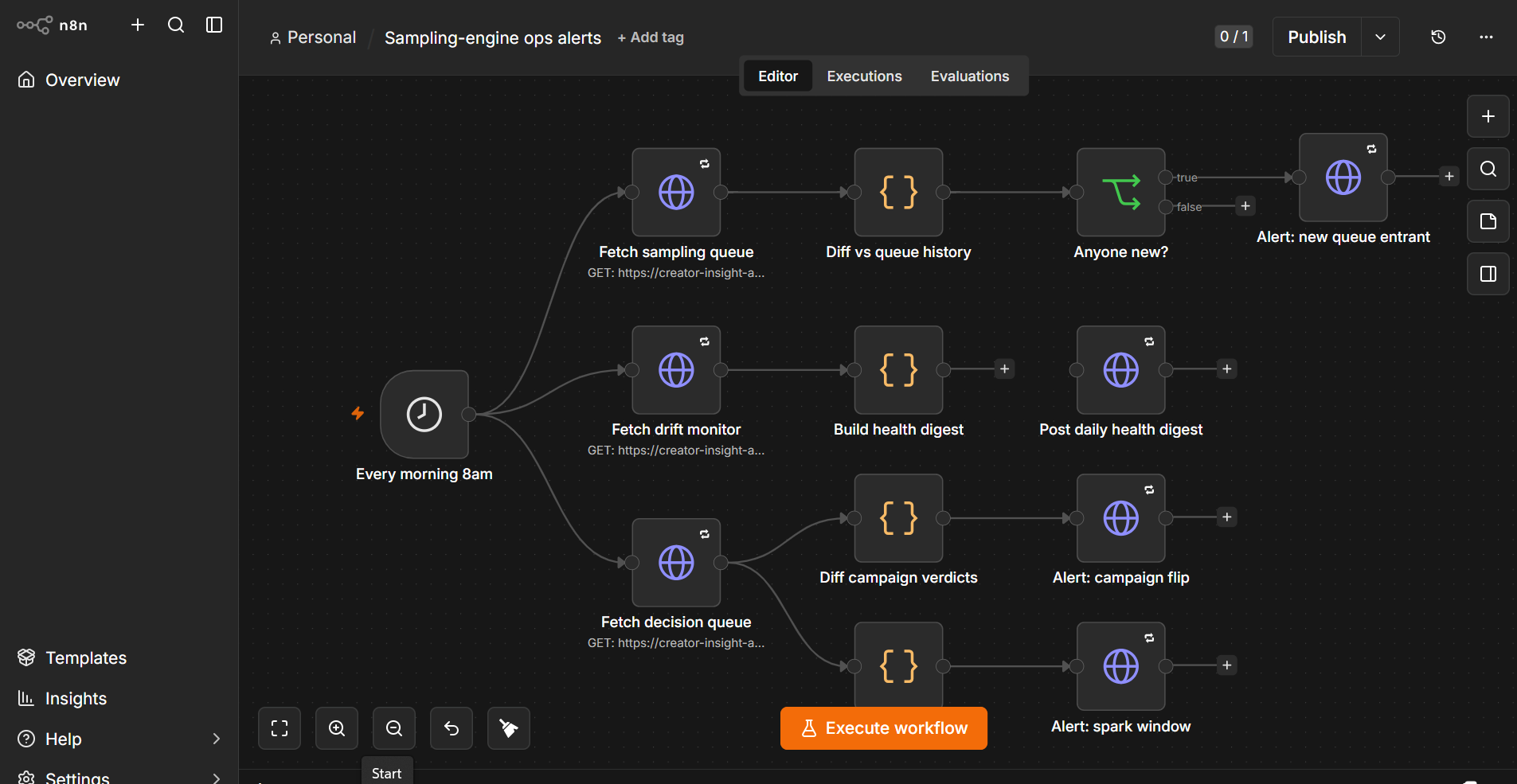Open the Personal project breadcrumb
Viewport: 1517px width, 784px height.
(x=313, y=37)
